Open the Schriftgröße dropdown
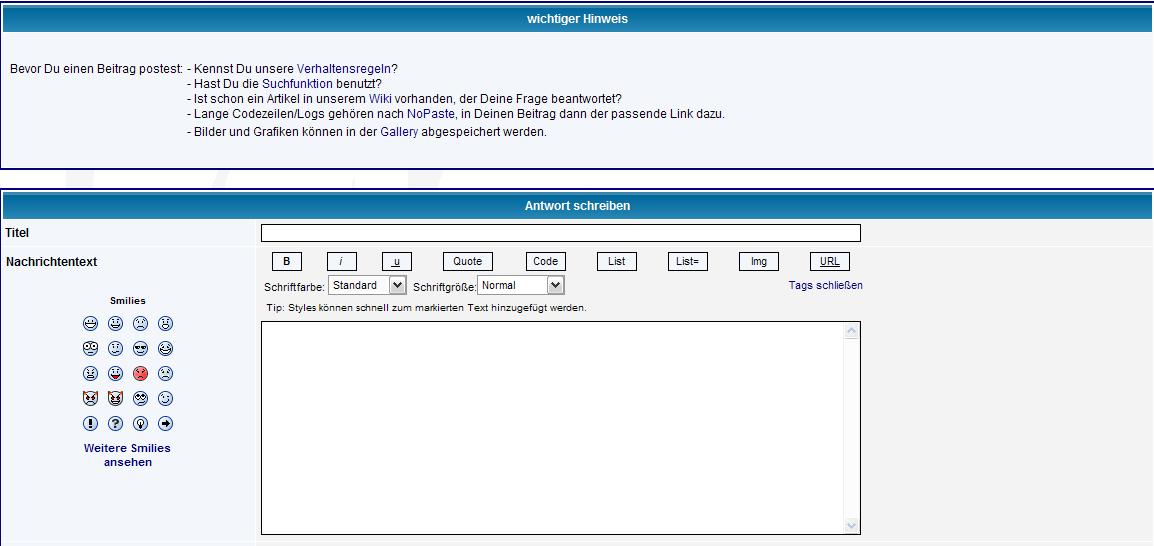 click(521, 285)
